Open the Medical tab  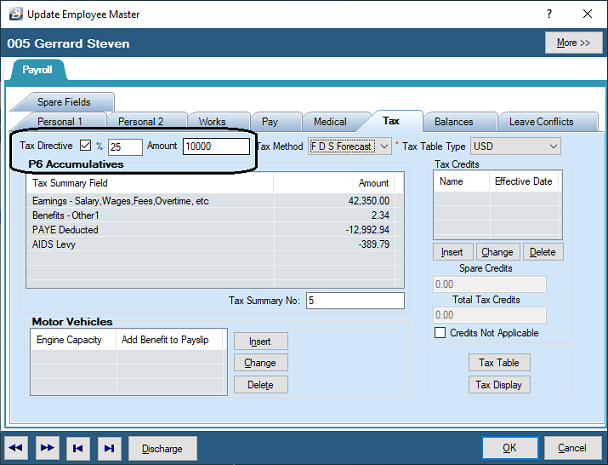330,121
